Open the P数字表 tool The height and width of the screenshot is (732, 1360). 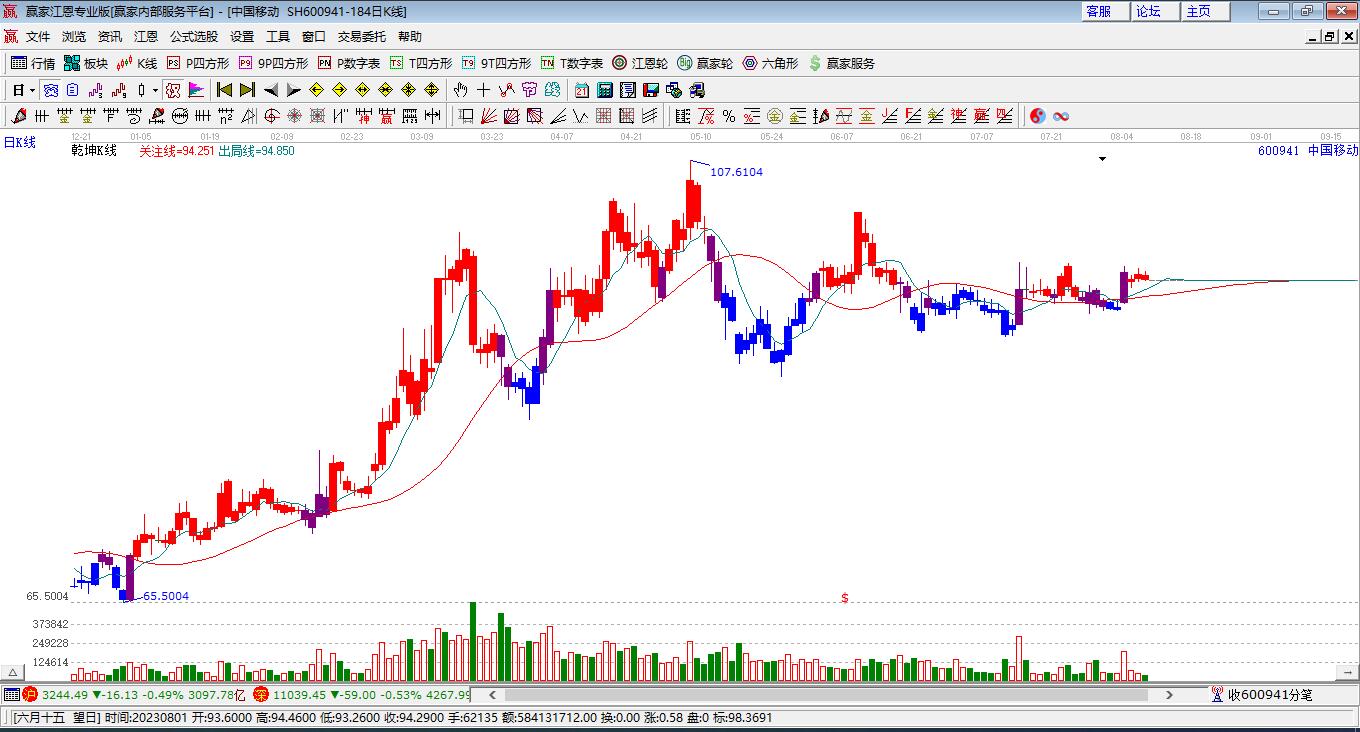tap(348, 63)
